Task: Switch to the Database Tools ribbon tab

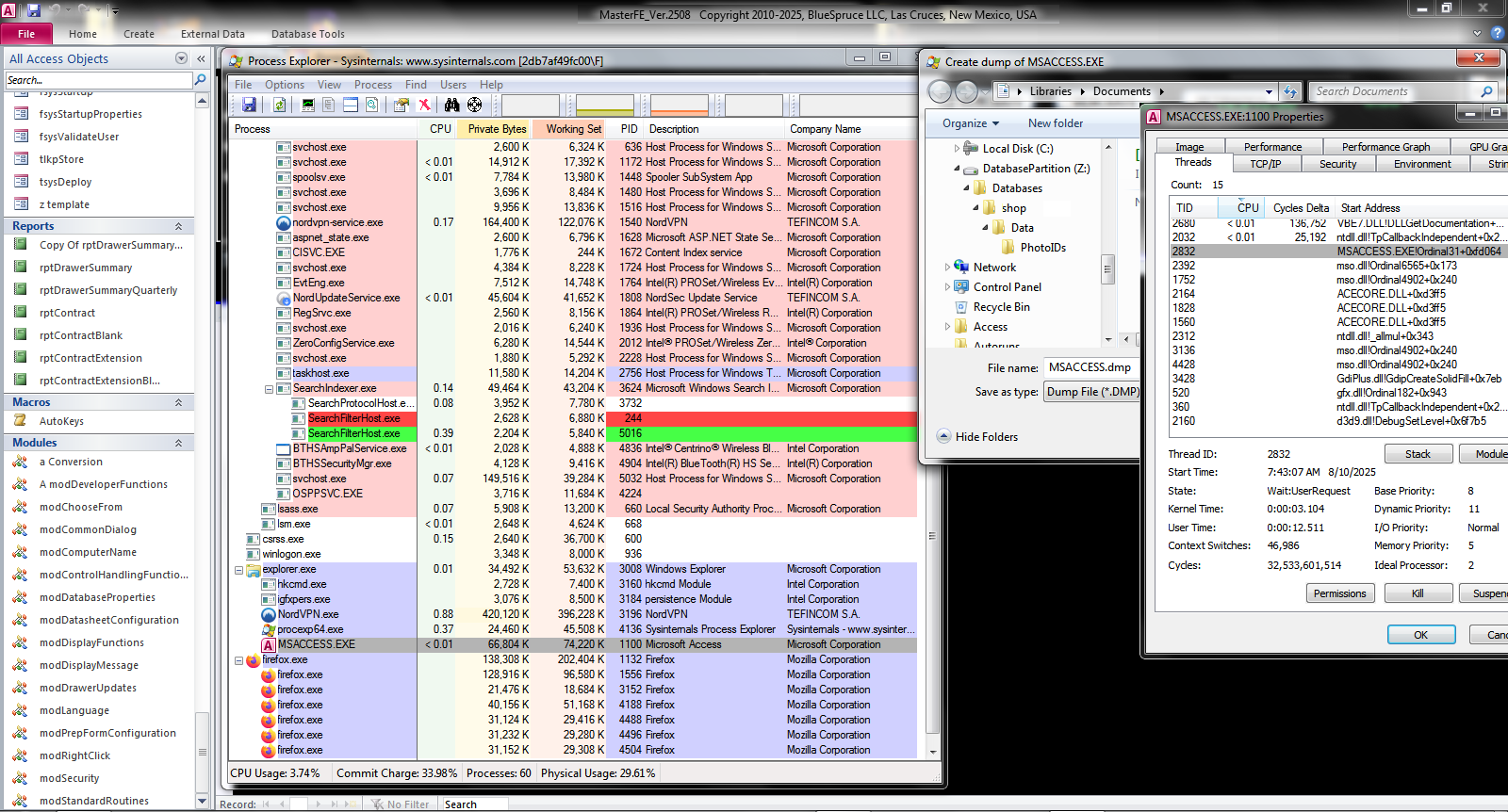Action: click(x=308, y=34)
